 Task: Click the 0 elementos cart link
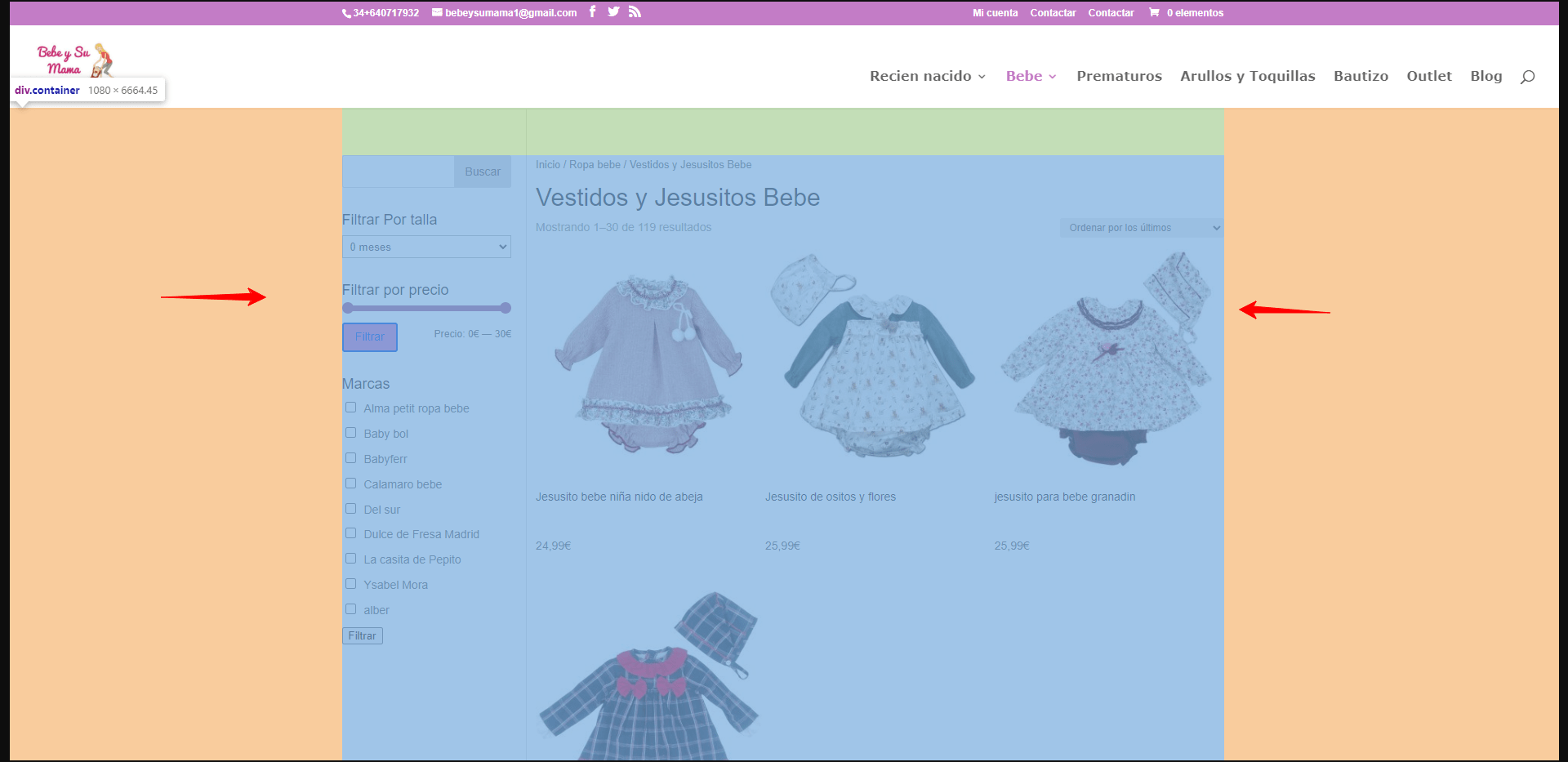1186,13
